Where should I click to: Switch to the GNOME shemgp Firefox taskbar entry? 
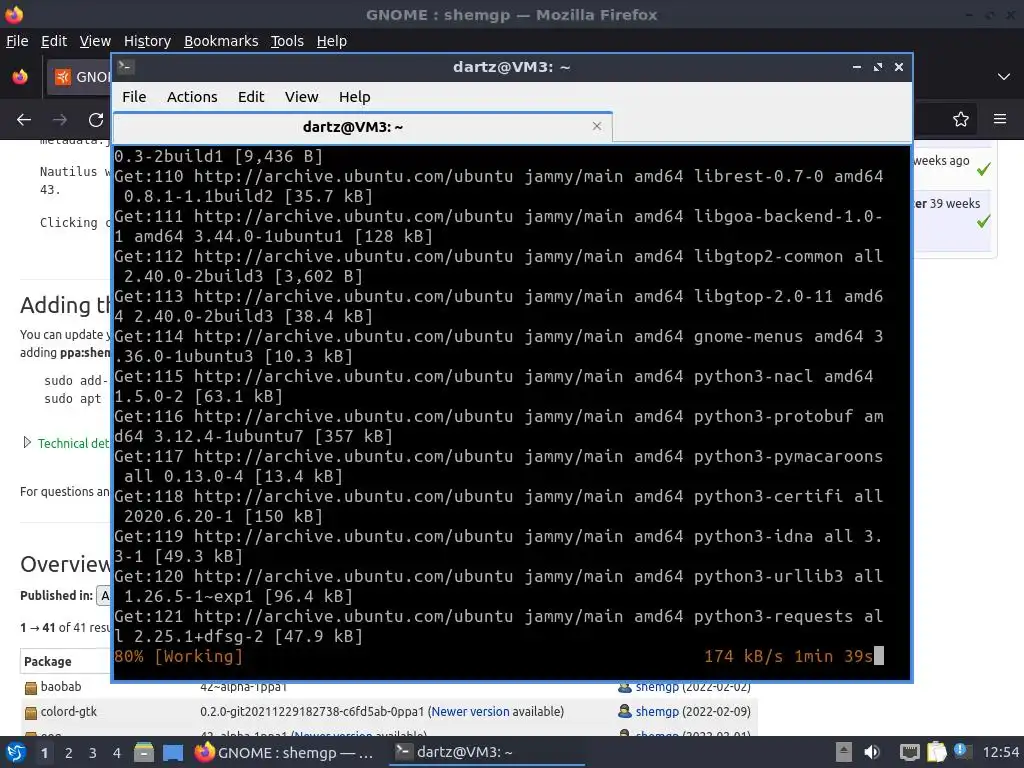pyautogui.click(x=284, y=753)
